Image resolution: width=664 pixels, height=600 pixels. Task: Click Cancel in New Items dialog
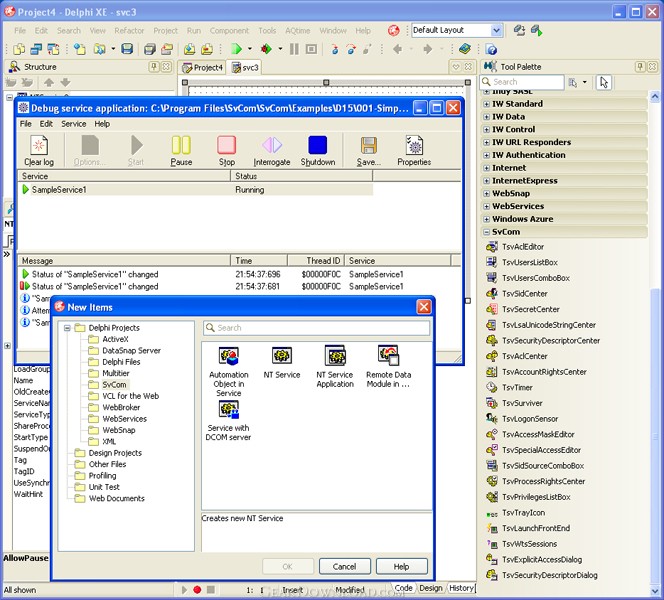[x=344, y=567]
